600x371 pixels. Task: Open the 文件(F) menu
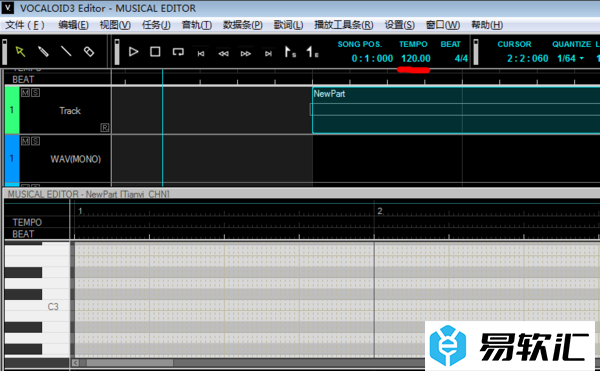point(25,25)
